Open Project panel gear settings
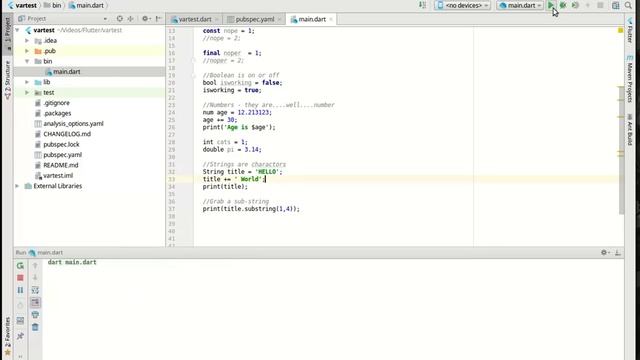 coord(146,19)
